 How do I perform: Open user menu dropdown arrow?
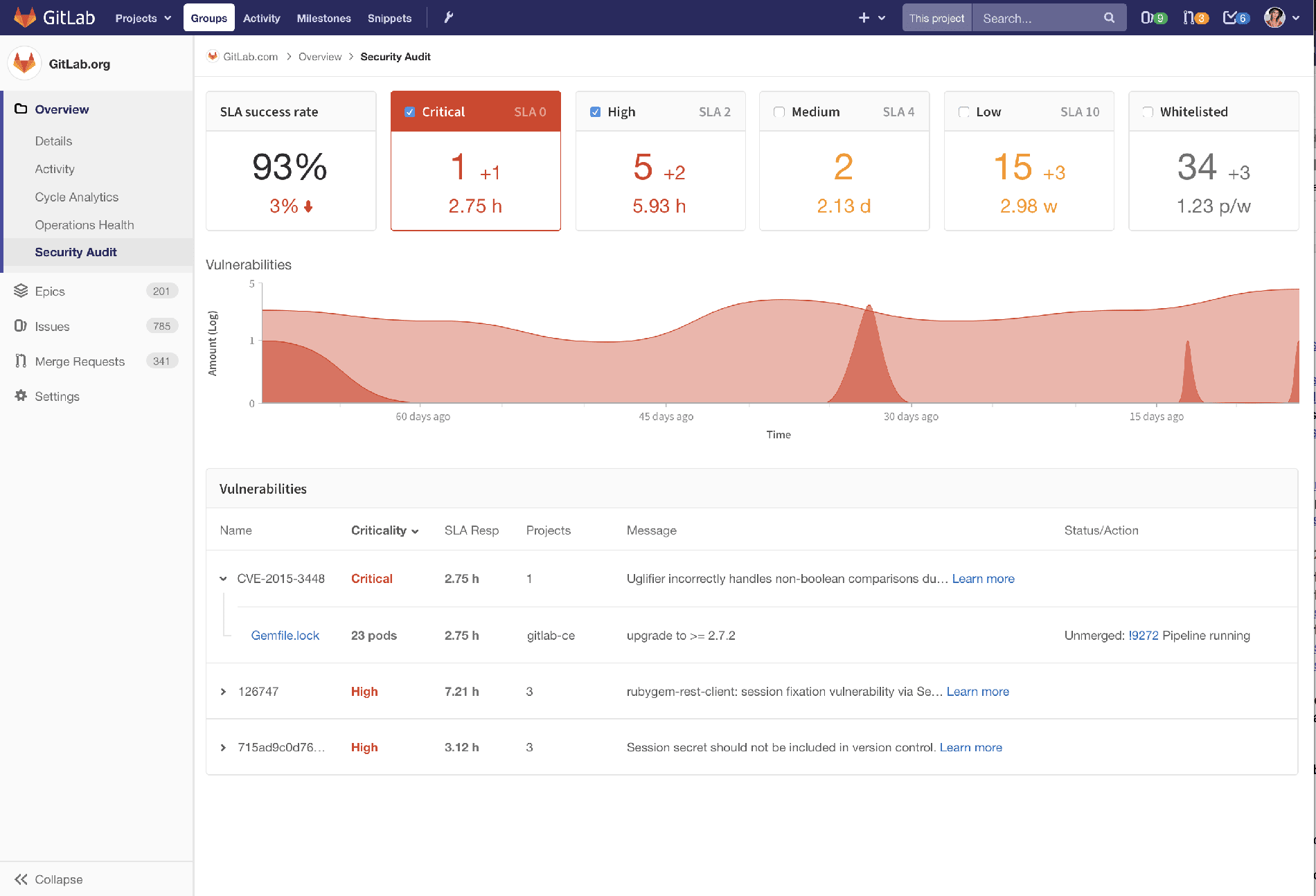pyautogui.click(x=1296, y=19)
